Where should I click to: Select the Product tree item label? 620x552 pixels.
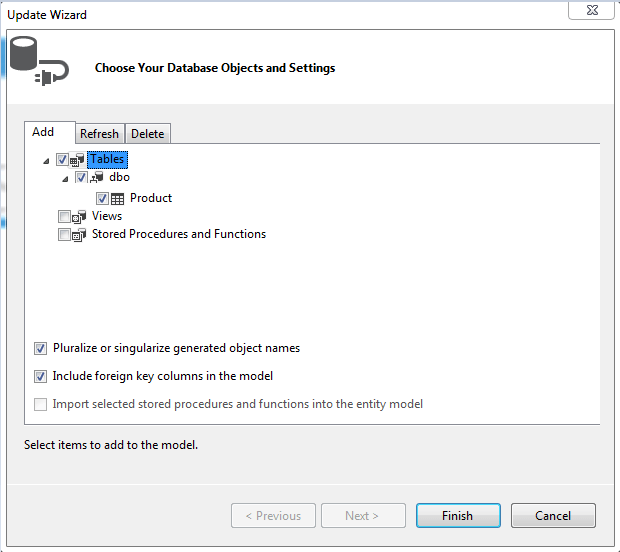click(151, 198)
